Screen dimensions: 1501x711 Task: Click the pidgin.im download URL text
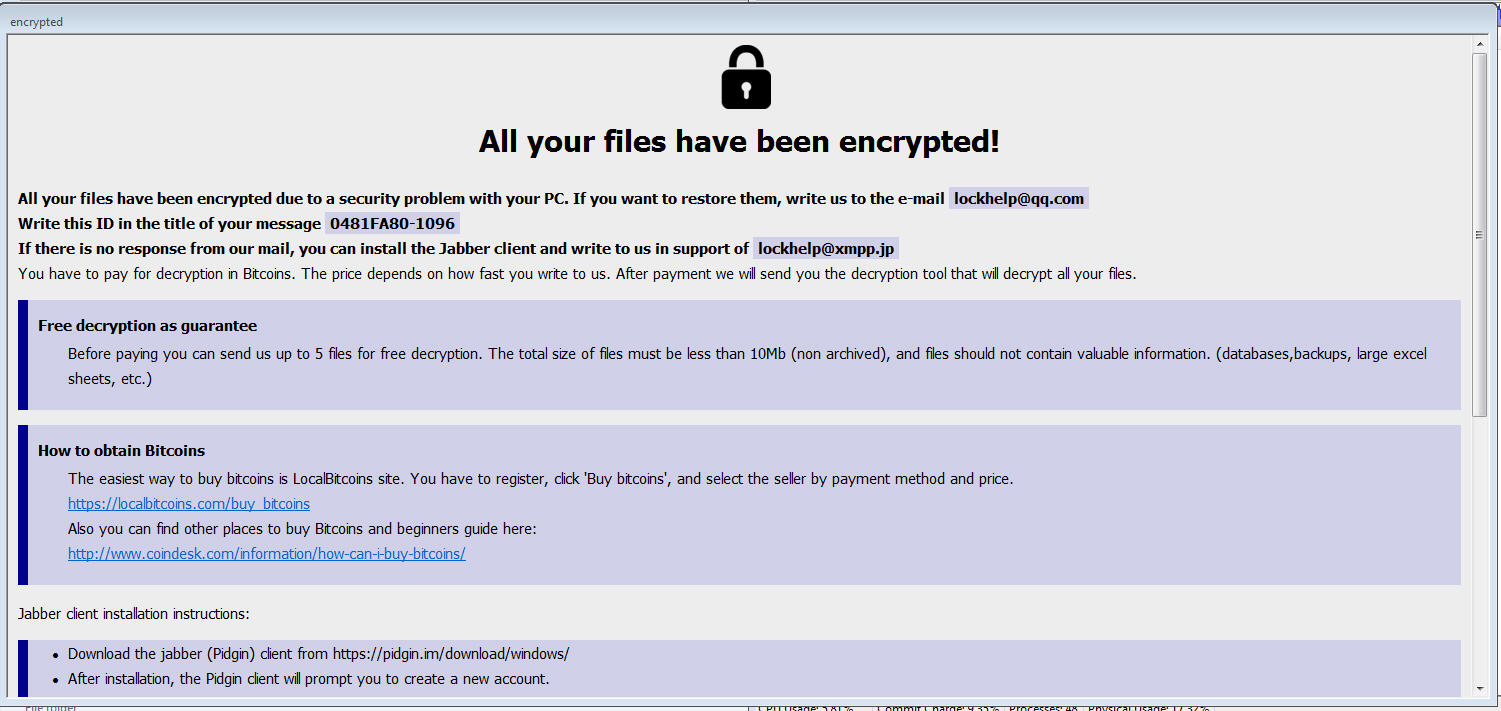[451, 654]
